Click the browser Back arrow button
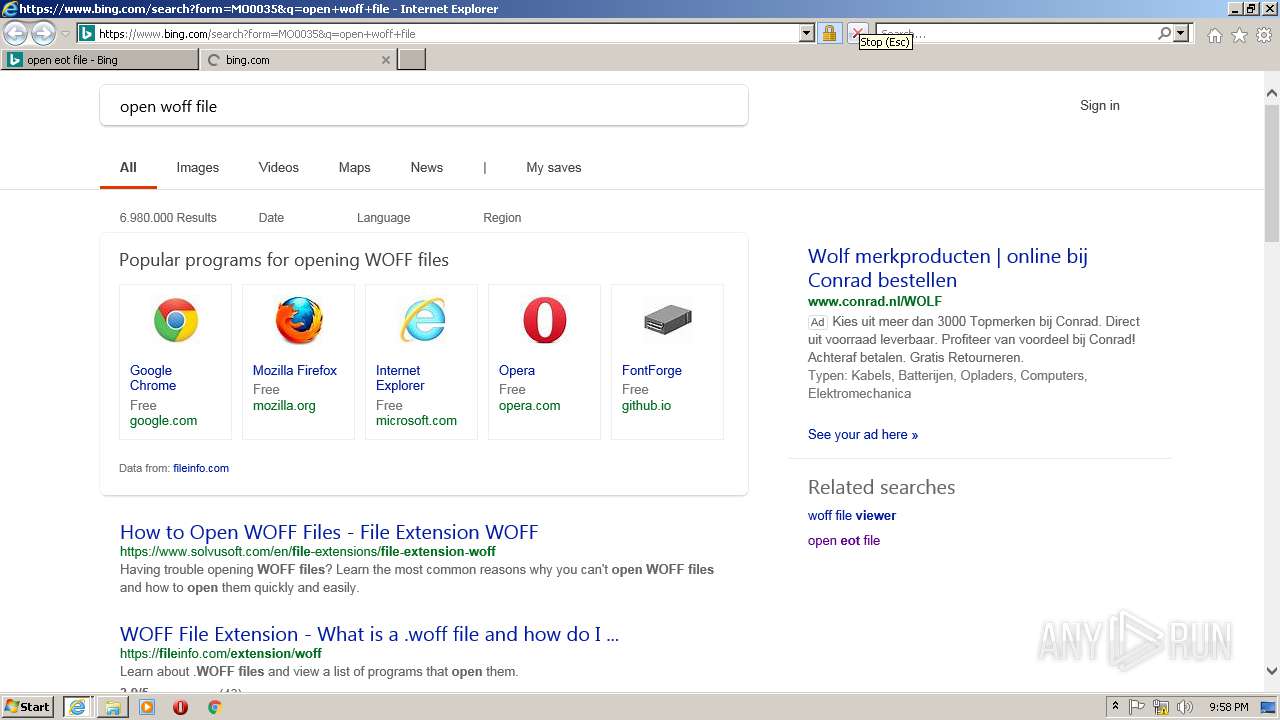 15,33
